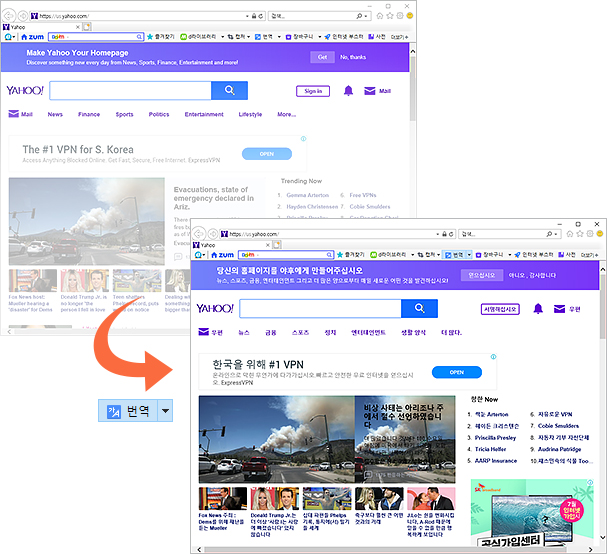Viewport: 607px width, 554px height.
Task: Open the 스포츠 nav item in translated page
Action: coord(300,332)
